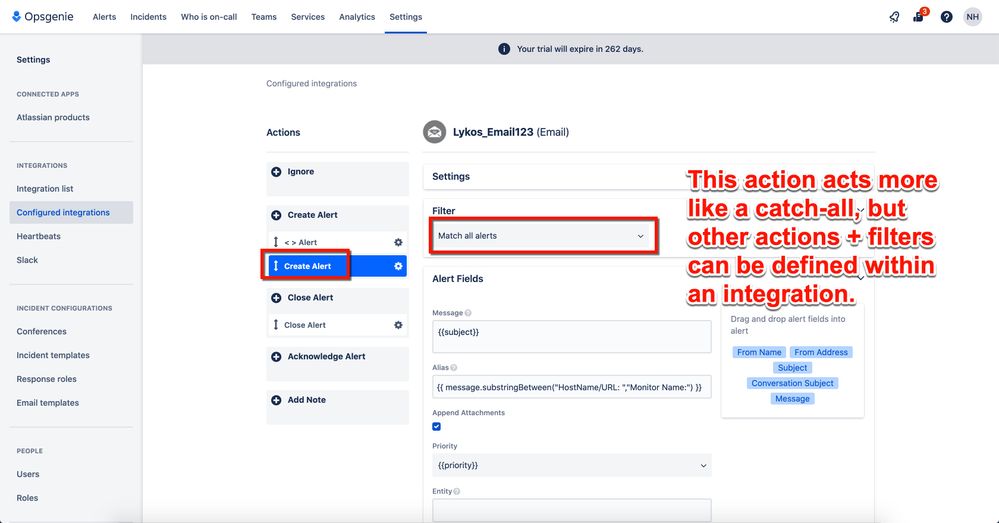Click the plus icon beside Add Note
The width and height of the screenshot is (999, 523).
pyautogui.click(x=276, y=400)
